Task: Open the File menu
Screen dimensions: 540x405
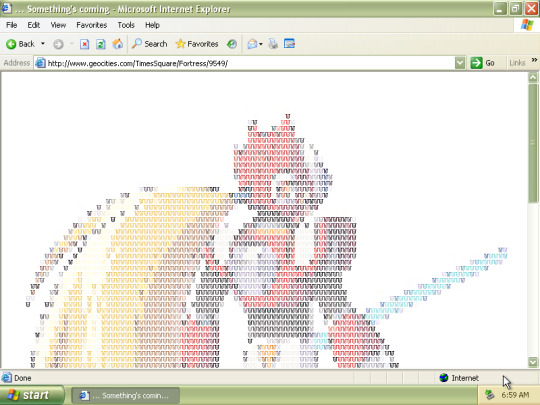Action: 11,25
